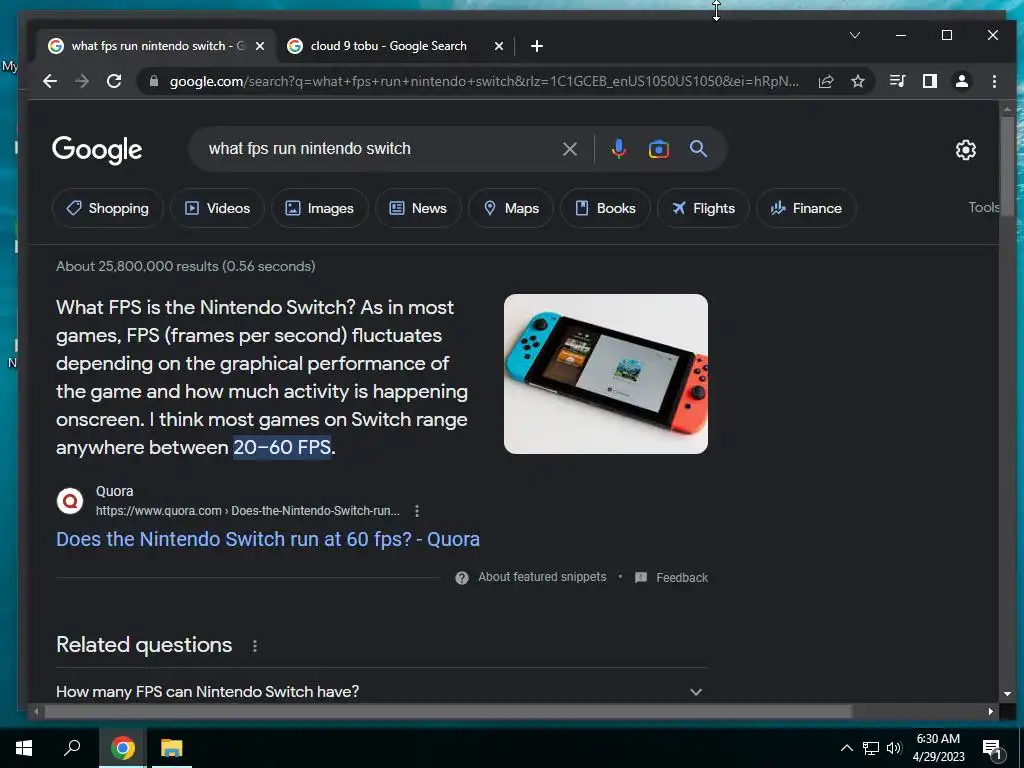This screenshot has height=768, width=1024.
Task: Open Related questions three-dot menu
Action: pyautogui.click(x=255, y=646)
